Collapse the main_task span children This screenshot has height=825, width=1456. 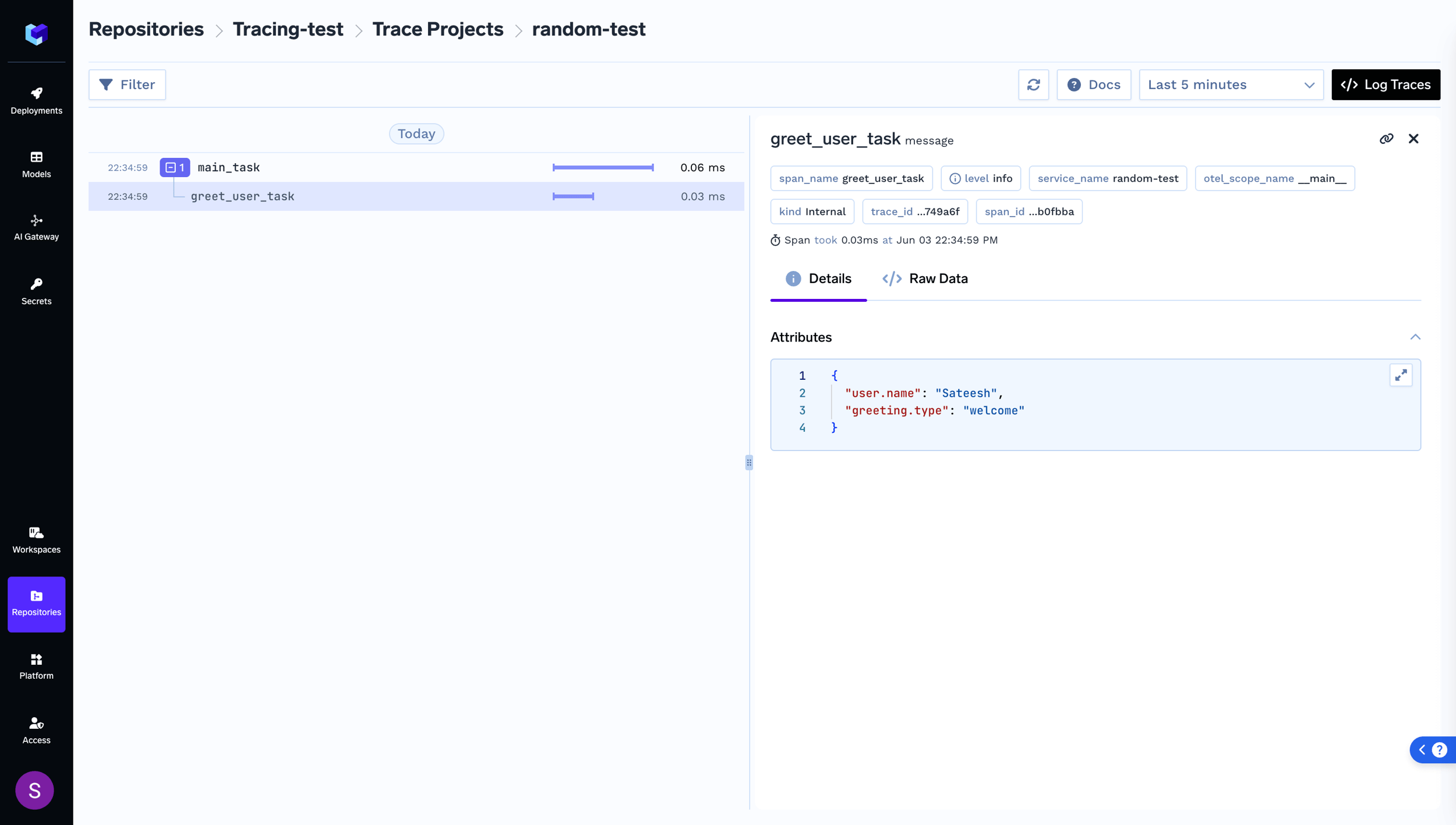tap(175, 167)
